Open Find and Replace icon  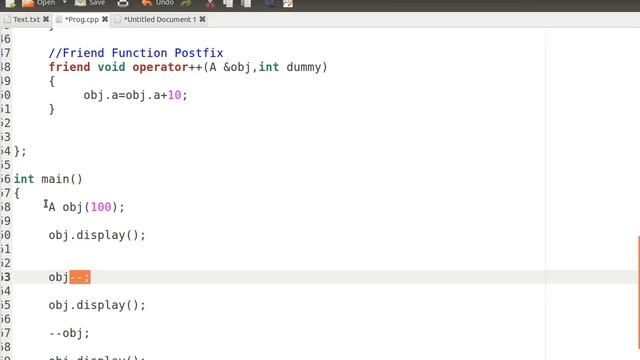(x=288, y=3)
